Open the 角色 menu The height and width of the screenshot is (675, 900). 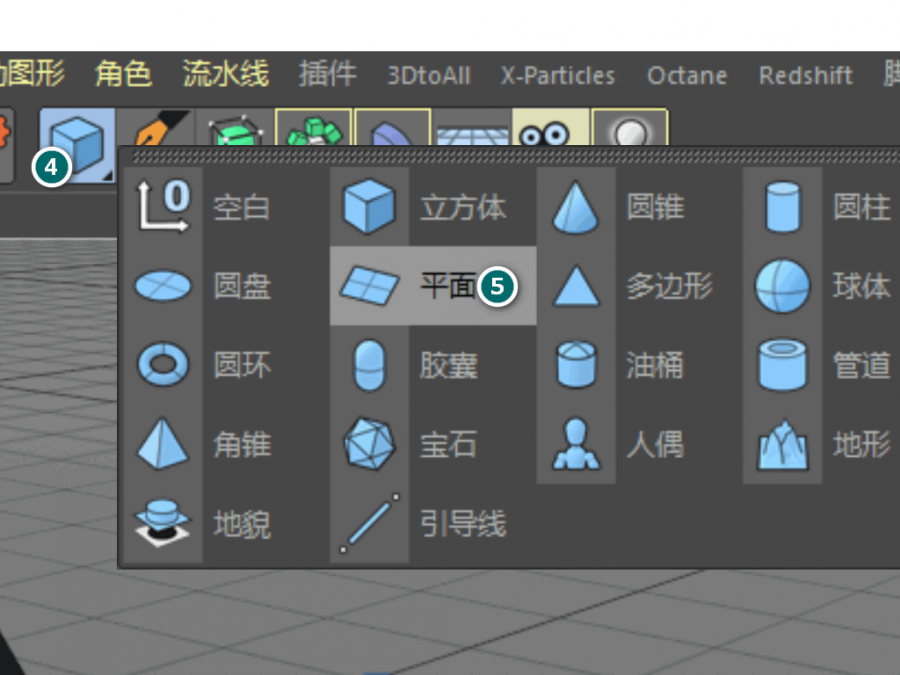pos(123,75)
